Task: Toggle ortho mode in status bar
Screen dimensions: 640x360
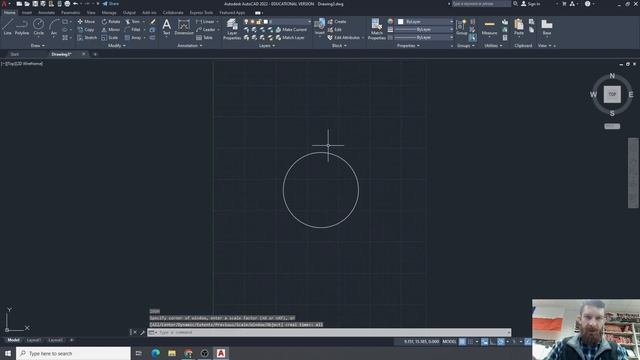Action: tap(493, 342)
